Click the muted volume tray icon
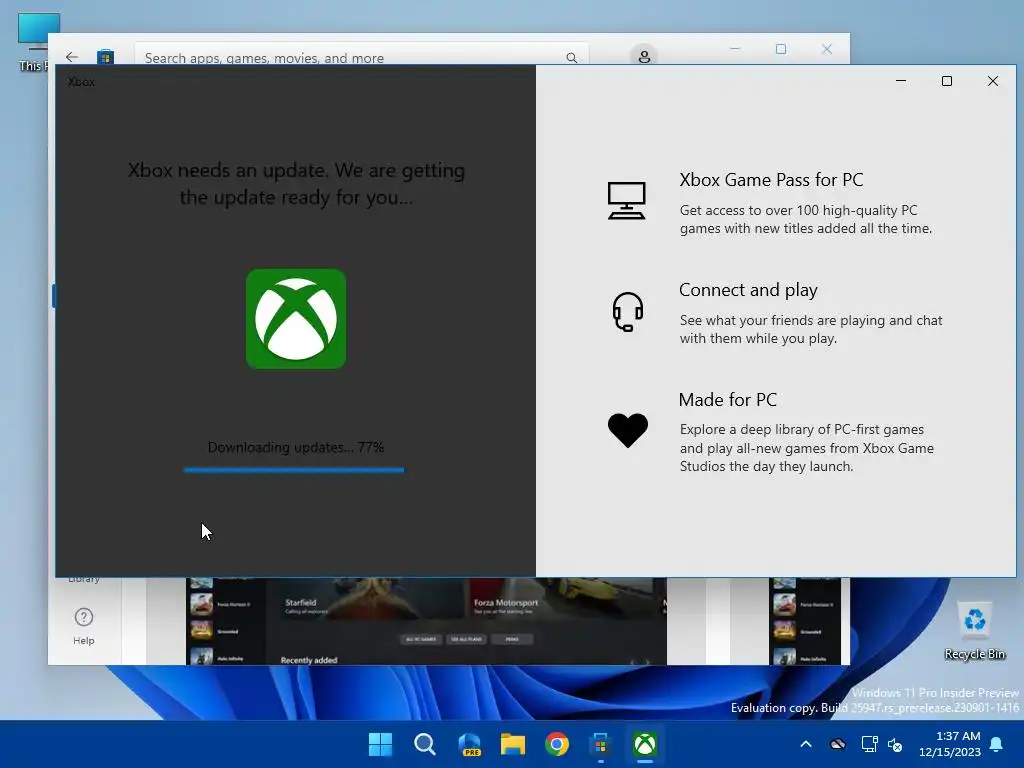The height and width of the screenshot is (768, 1024). pos(895,744)
